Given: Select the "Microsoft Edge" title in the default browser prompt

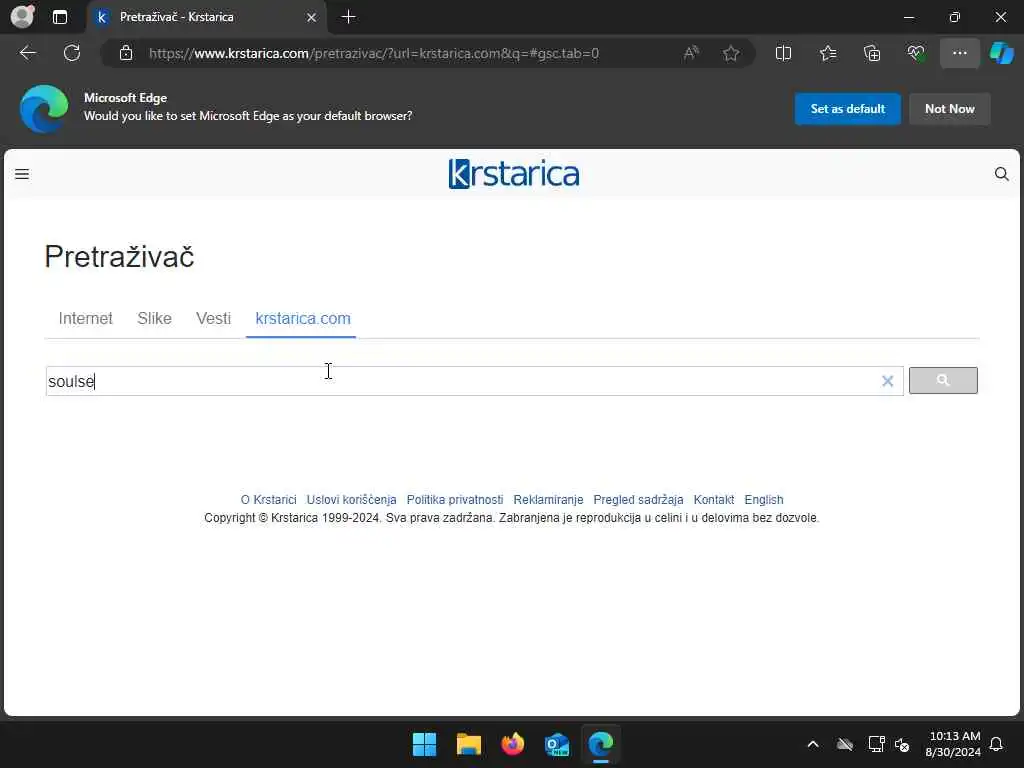Looking at the screenshot, I should [125, 98].
